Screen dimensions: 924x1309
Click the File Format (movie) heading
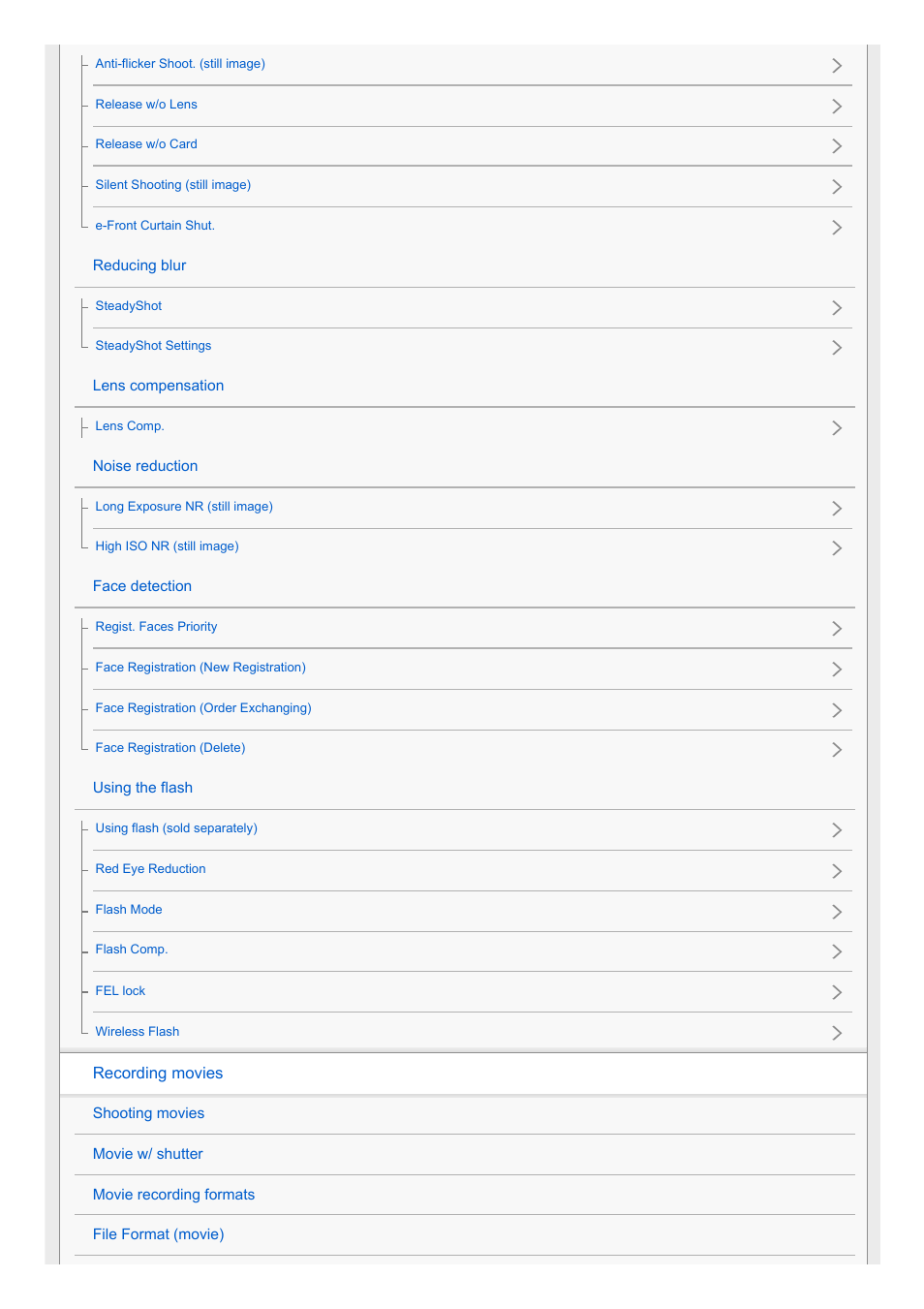(x=159, y=1234)
